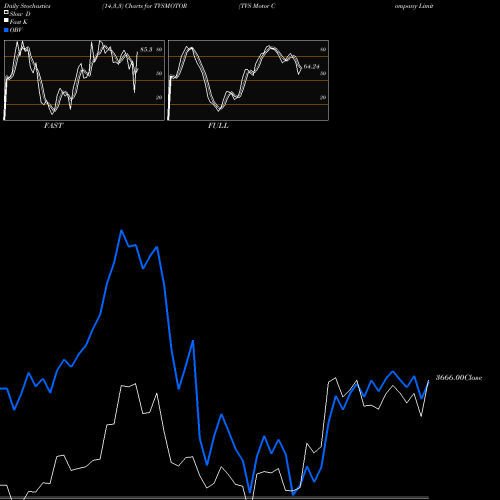Click the 50 axis label in FULL chart
500x500 pixels.
(x=323, y=73)
